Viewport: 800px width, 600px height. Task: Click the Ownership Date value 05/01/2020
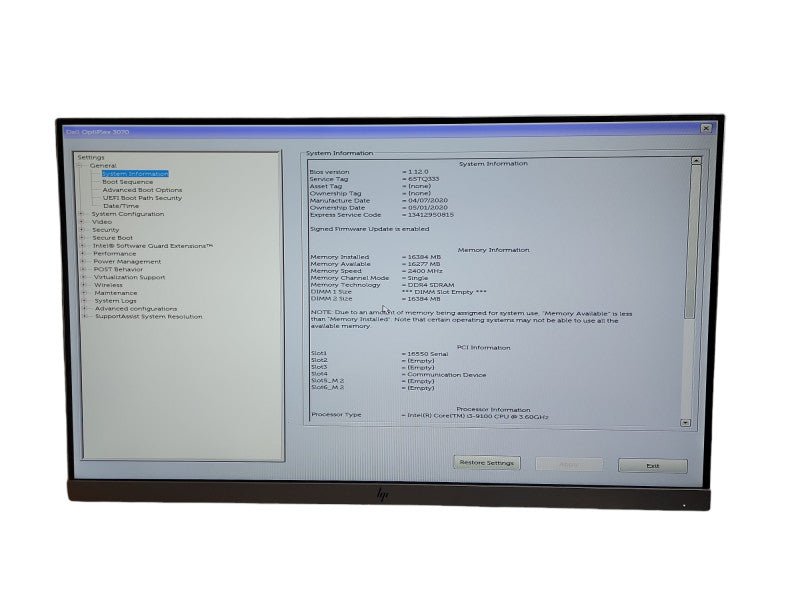pos(428,208)
